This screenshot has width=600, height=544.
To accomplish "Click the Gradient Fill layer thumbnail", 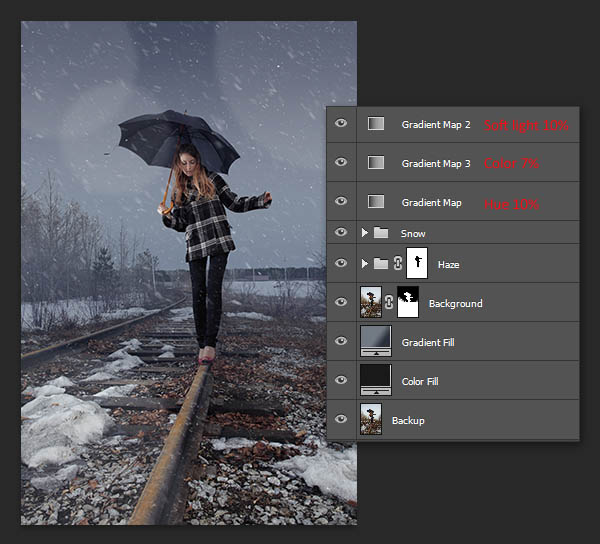I will tap(376, 342).
